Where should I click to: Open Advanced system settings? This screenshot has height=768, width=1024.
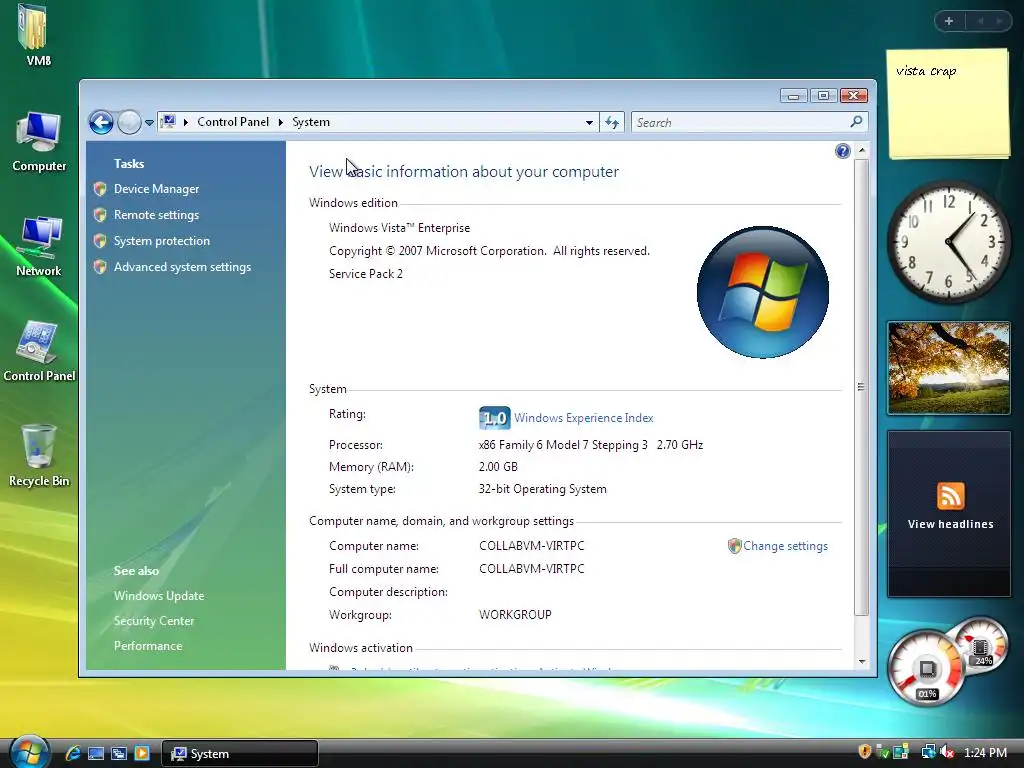(x=182, y=267)
